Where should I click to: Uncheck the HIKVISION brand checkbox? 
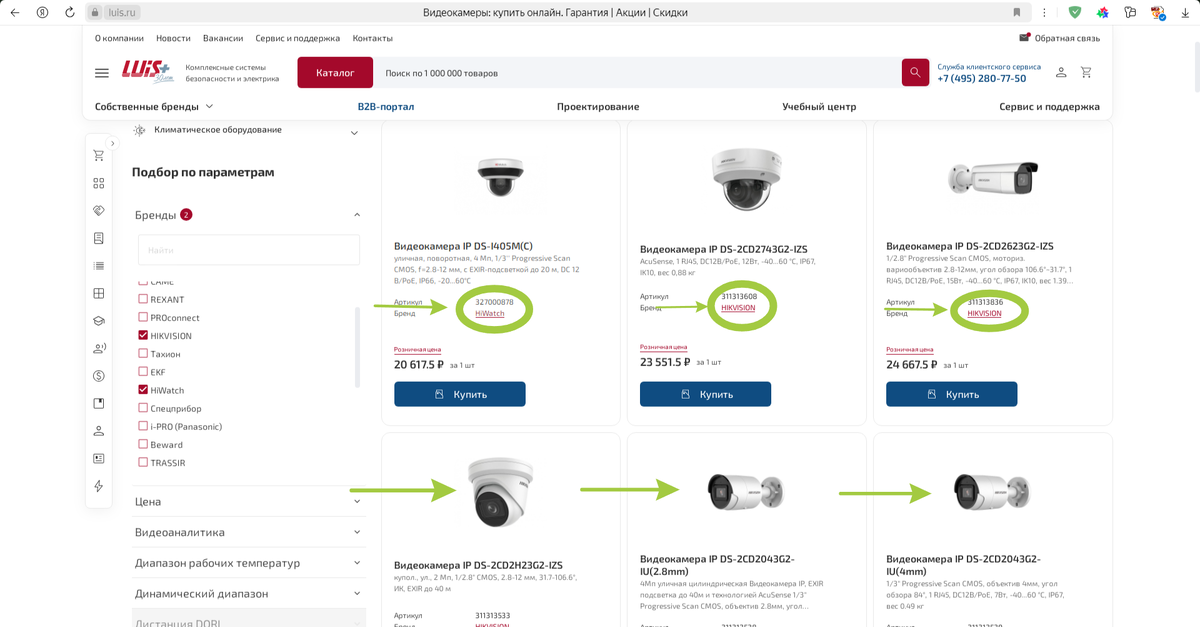143,336
